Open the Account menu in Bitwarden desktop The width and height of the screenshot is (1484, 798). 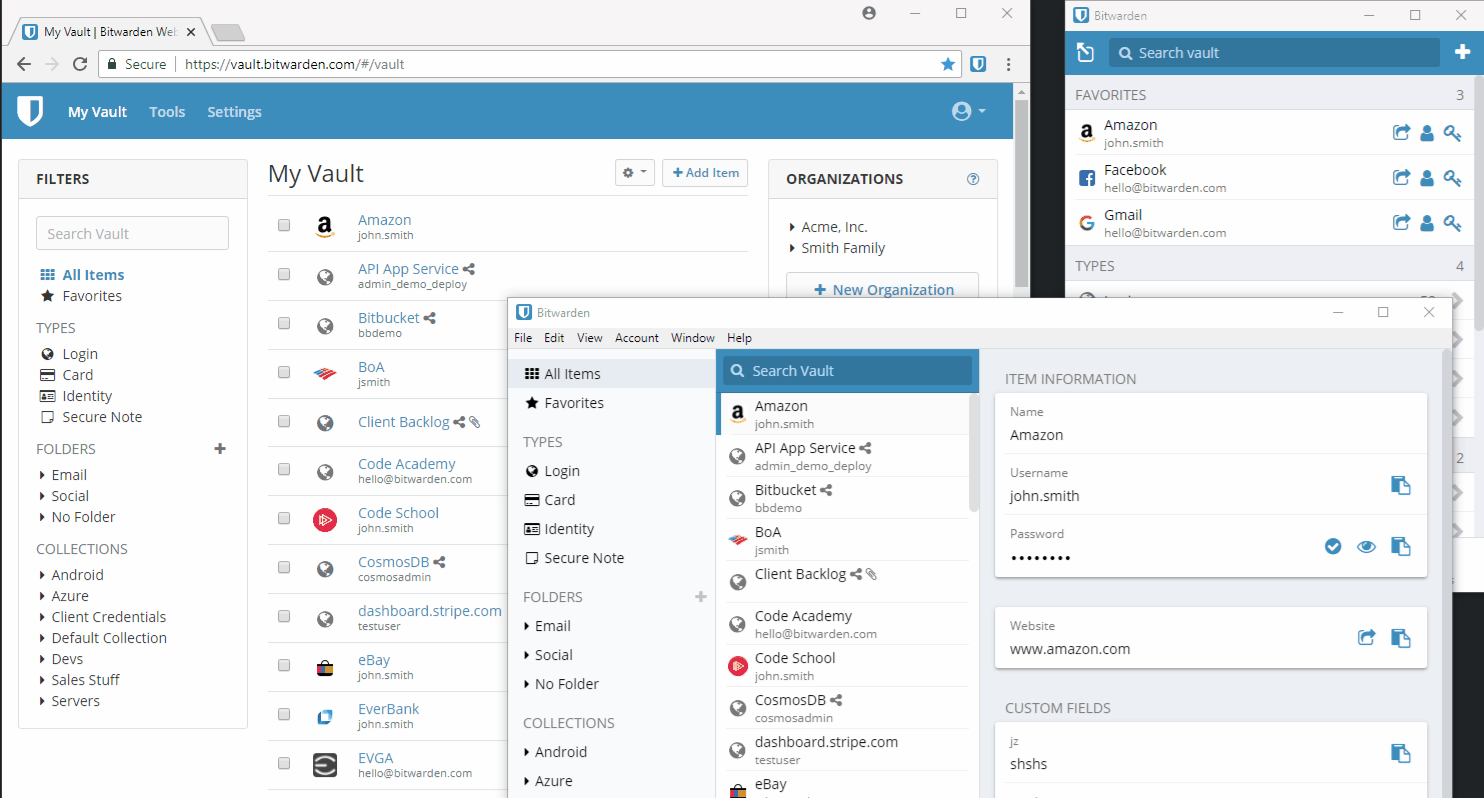click(637, 338)
